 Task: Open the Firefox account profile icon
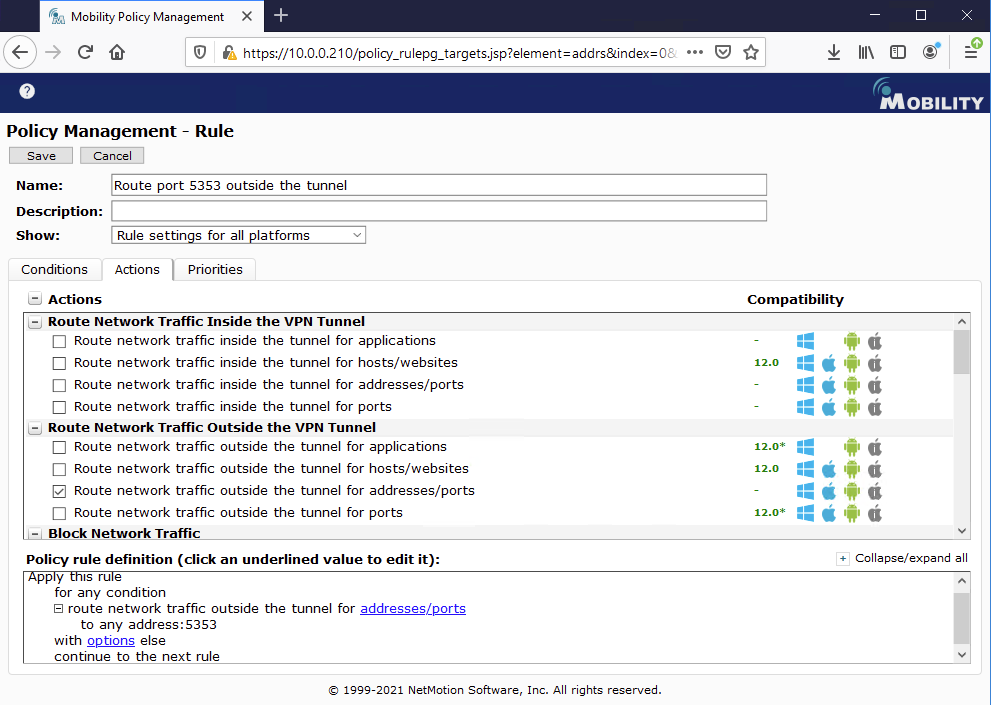[931, 52]
